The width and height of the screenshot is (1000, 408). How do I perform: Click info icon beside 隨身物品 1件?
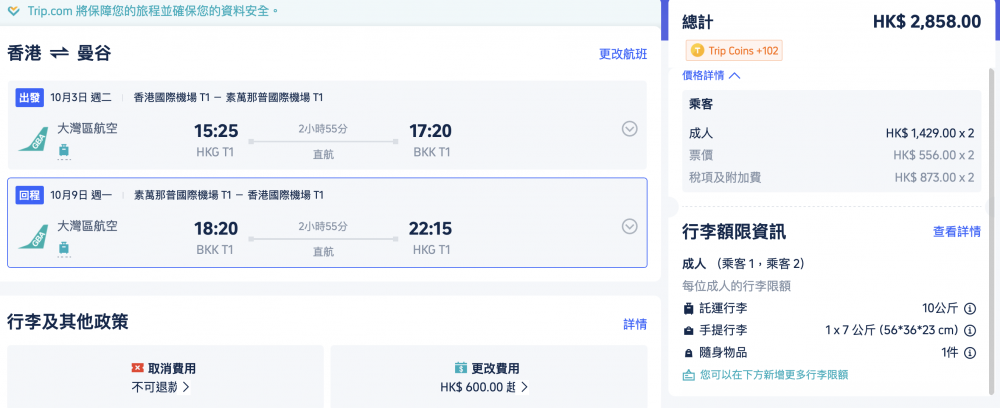coord(970,353)
